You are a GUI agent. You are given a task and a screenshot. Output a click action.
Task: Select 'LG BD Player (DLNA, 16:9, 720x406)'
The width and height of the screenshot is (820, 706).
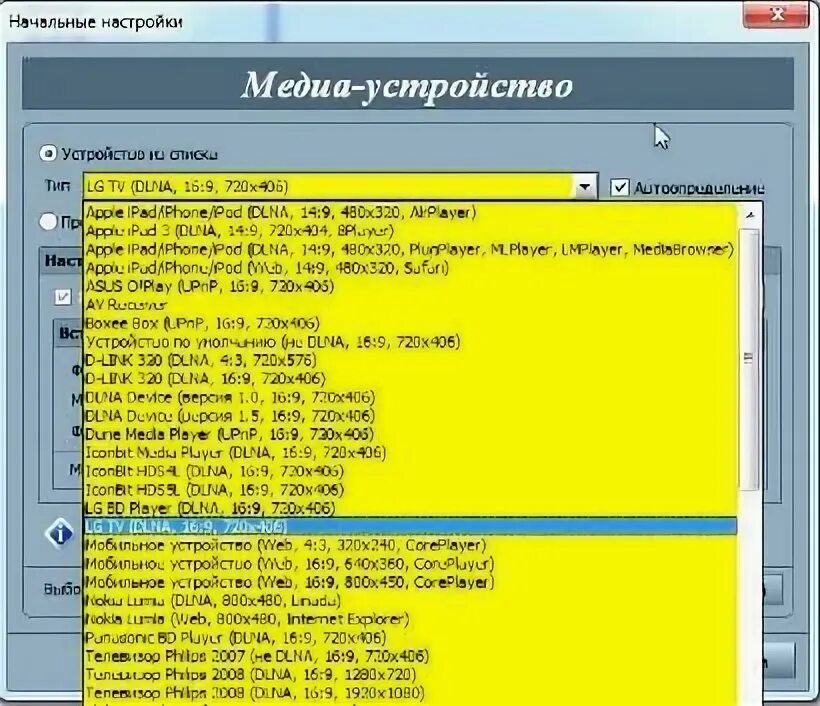(410, 508)
